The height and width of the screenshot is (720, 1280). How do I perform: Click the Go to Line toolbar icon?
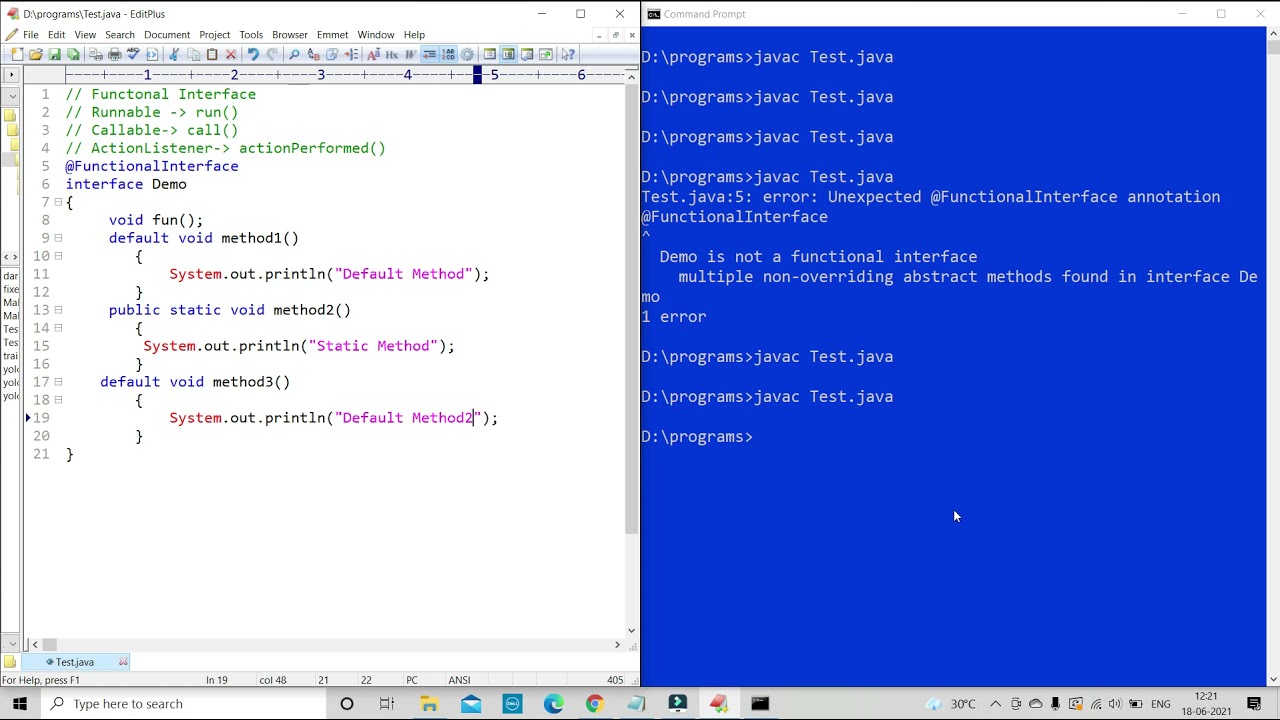(351, 54)
